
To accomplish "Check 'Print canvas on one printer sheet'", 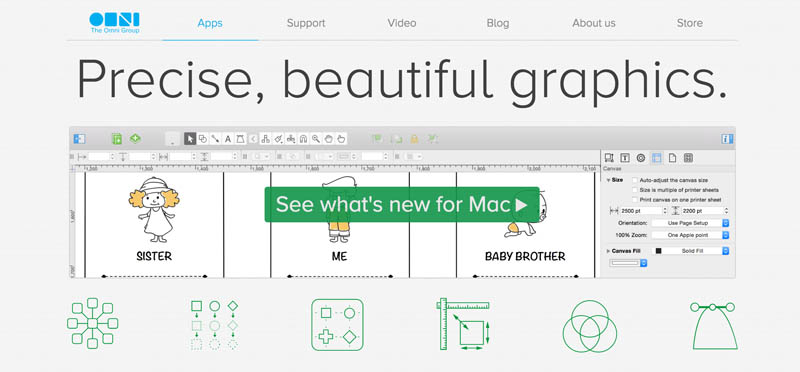I will point(635,200).
